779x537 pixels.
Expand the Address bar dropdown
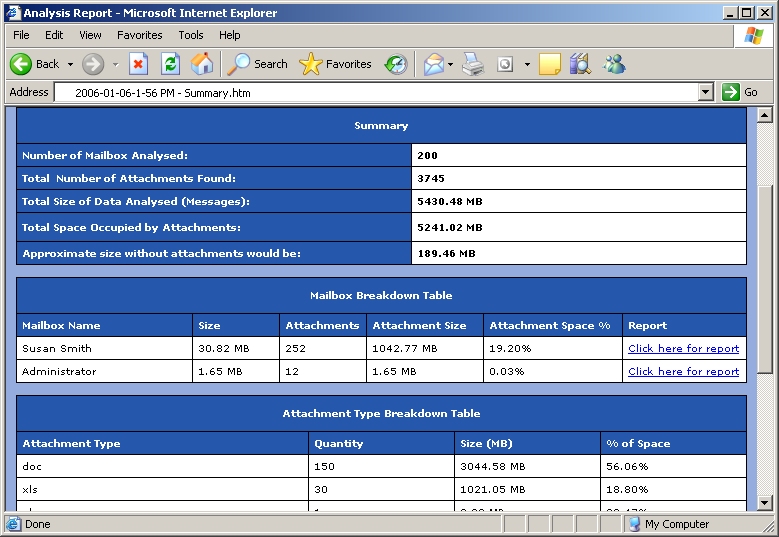pos(705,92)
